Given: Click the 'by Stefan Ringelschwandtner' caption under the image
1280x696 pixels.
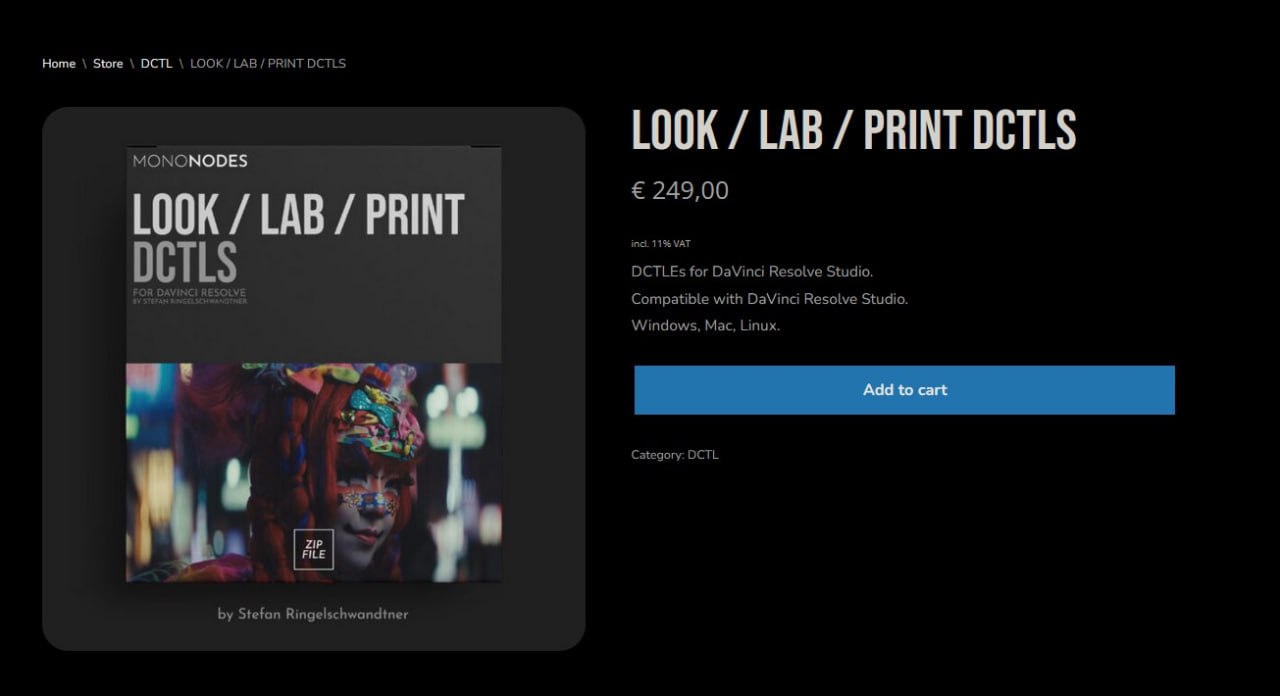Looking at the screenshot, I should [313, 614].
